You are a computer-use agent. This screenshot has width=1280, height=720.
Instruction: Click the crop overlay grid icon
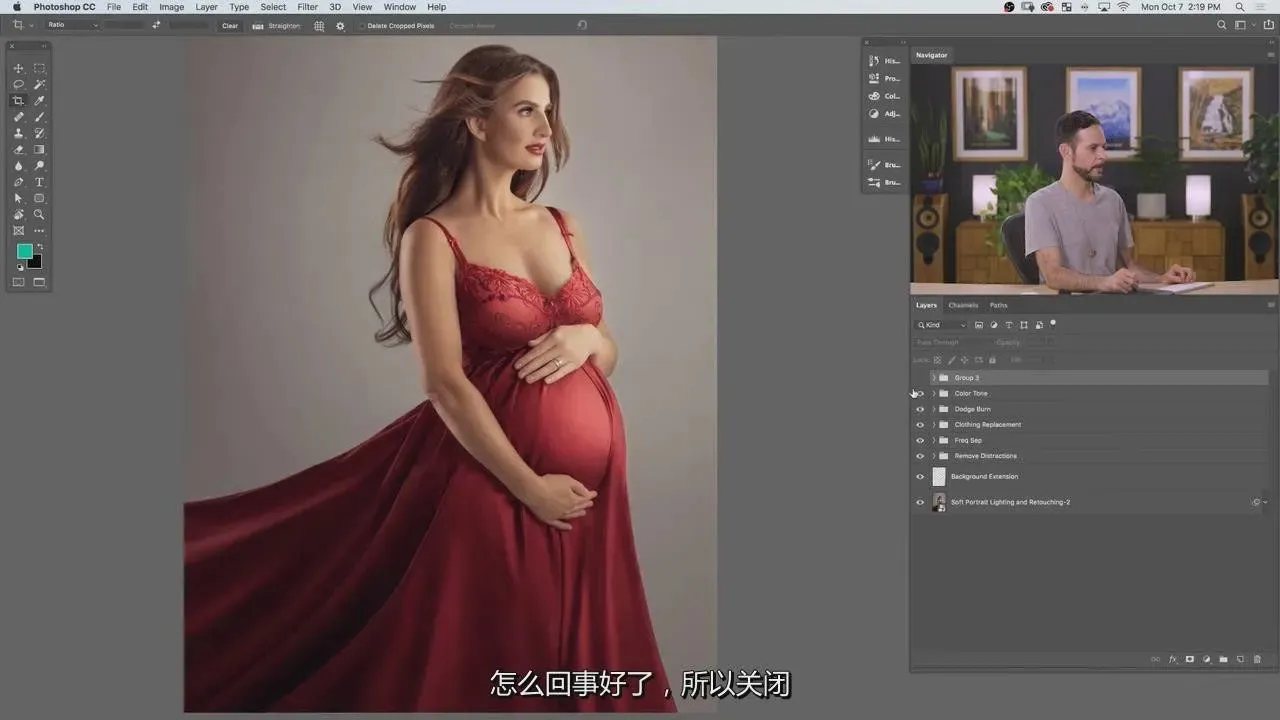click(x=319, y=26)
